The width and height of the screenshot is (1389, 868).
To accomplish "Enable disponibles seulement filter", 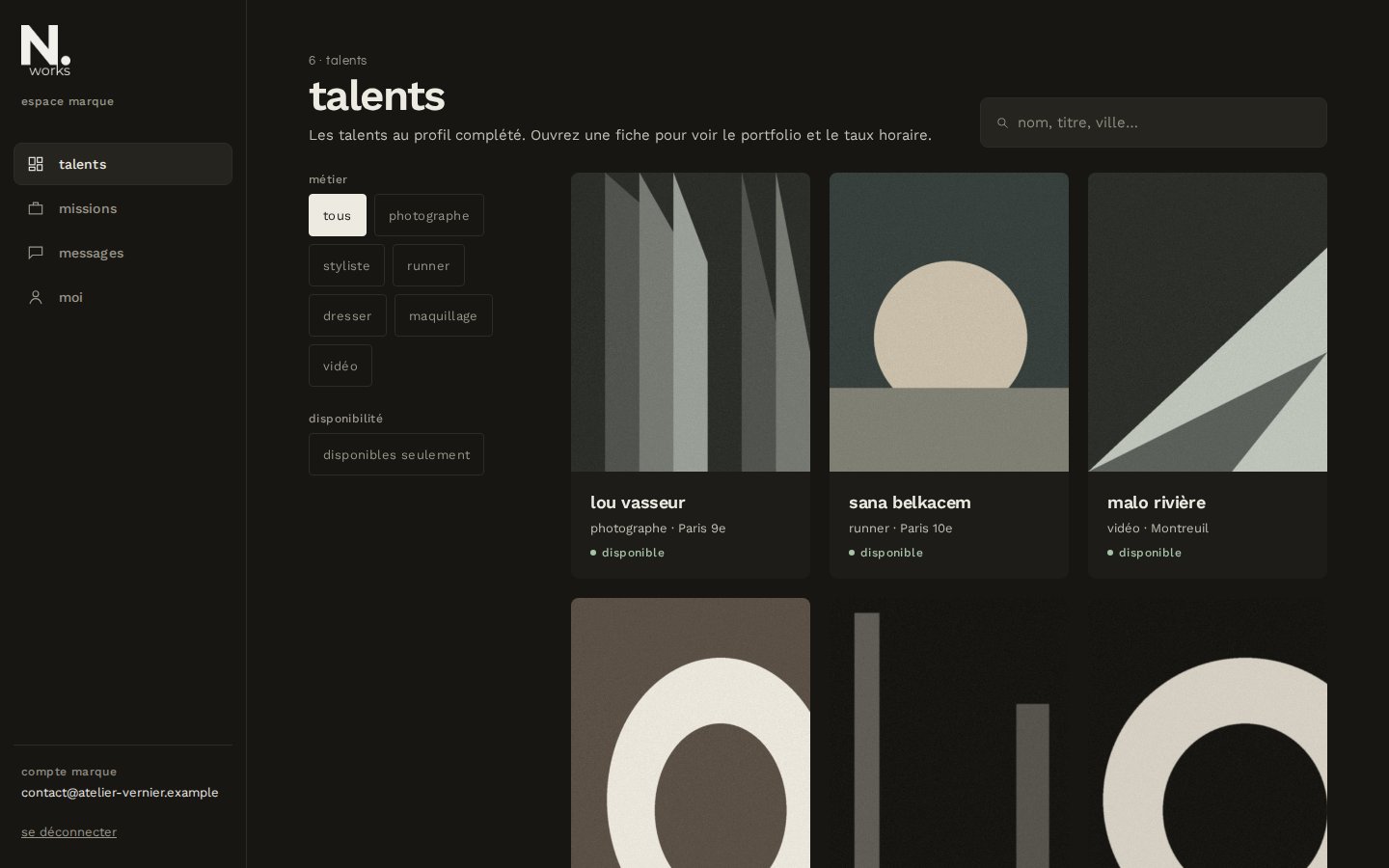I will click(x=396, y=454).
